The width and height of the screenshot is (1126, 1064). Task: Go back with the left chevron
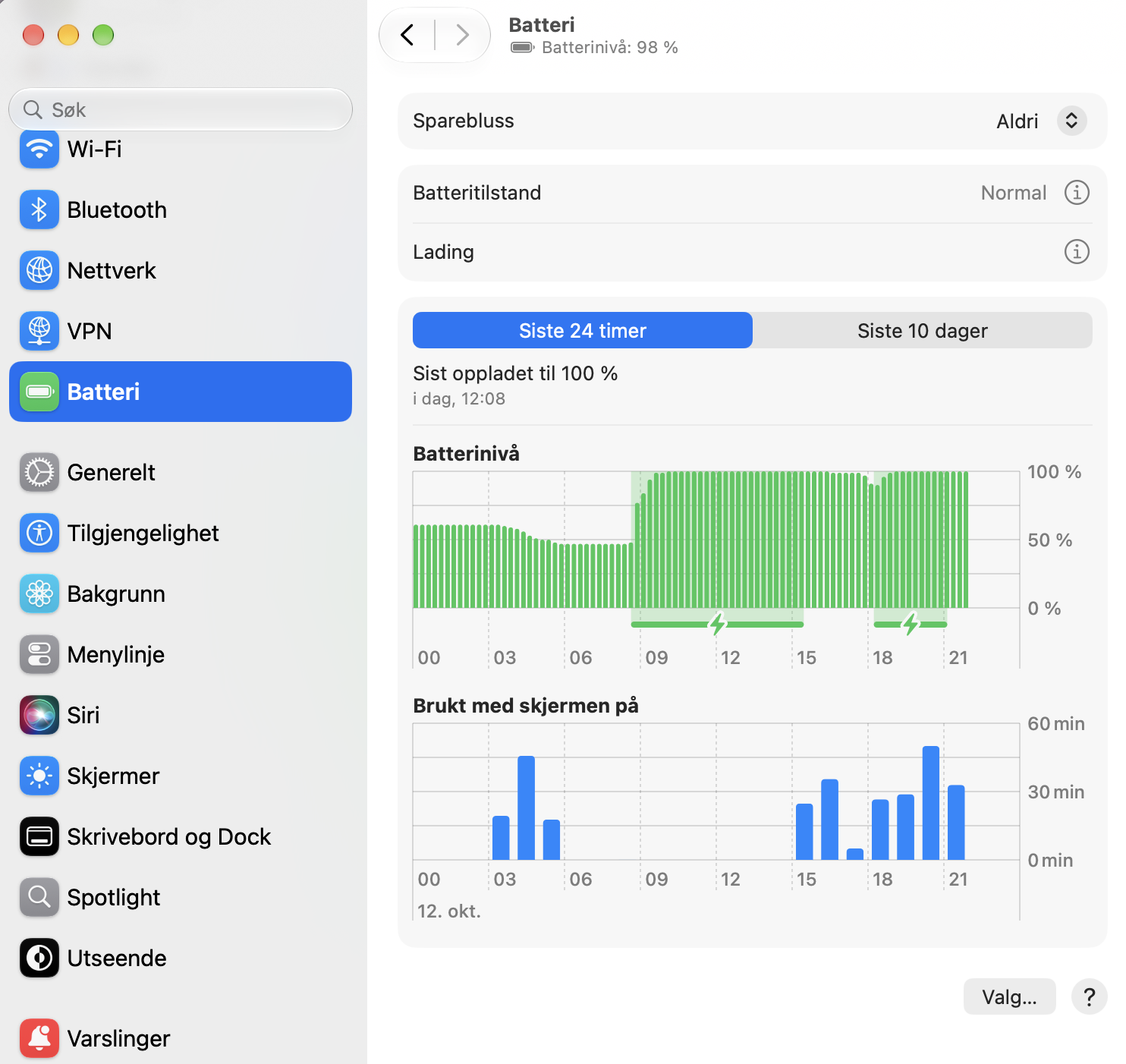tap(407, 35)
